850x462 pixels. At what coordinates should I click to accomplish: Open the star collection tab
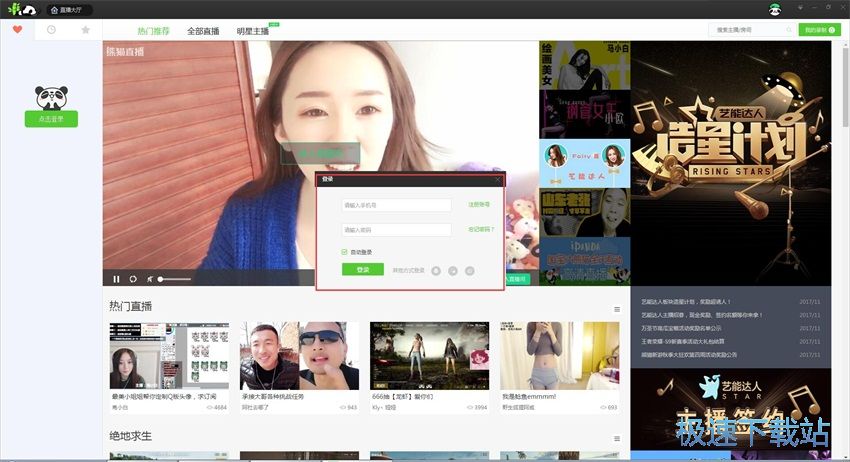[x=85, y=29]
